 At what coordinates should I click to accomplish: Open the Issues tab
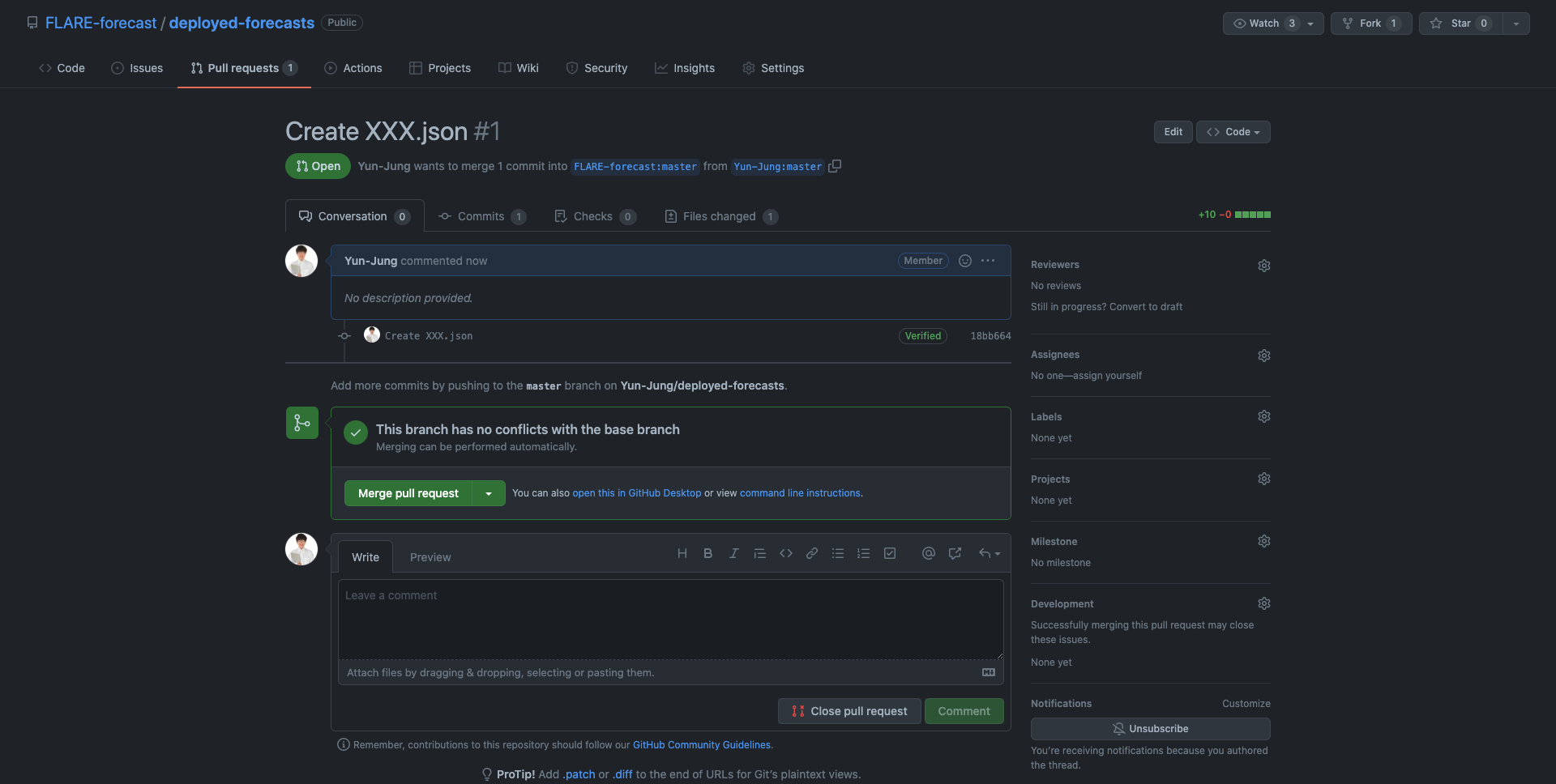(137, 68)
